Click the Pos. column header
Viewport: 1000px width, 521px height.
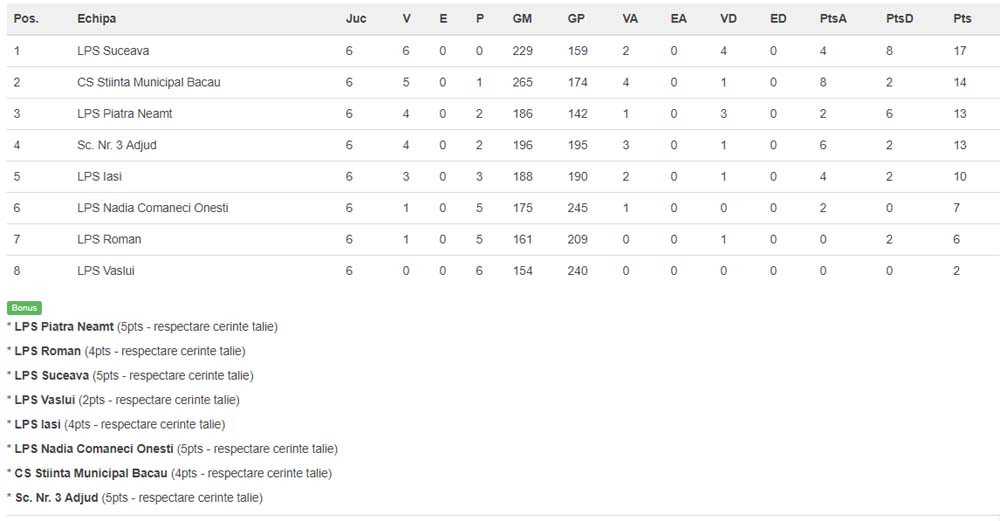pos(26,19)
